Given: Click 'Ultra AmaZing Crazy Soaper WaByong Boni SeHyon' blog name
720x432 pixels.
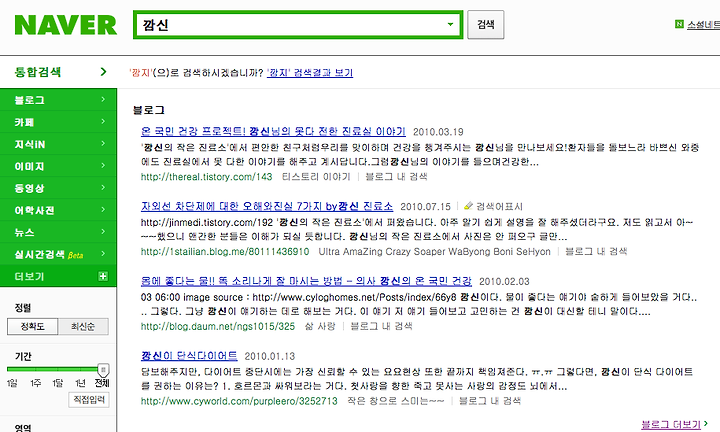Looking at the screenshot, I should coord(434,252).
